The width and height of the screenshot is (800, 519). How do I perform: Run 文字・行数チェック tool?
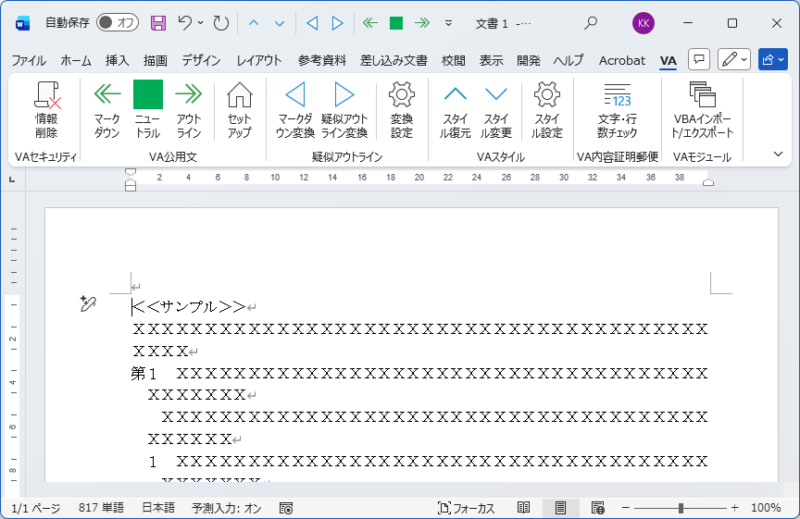(x=617, y=109)
